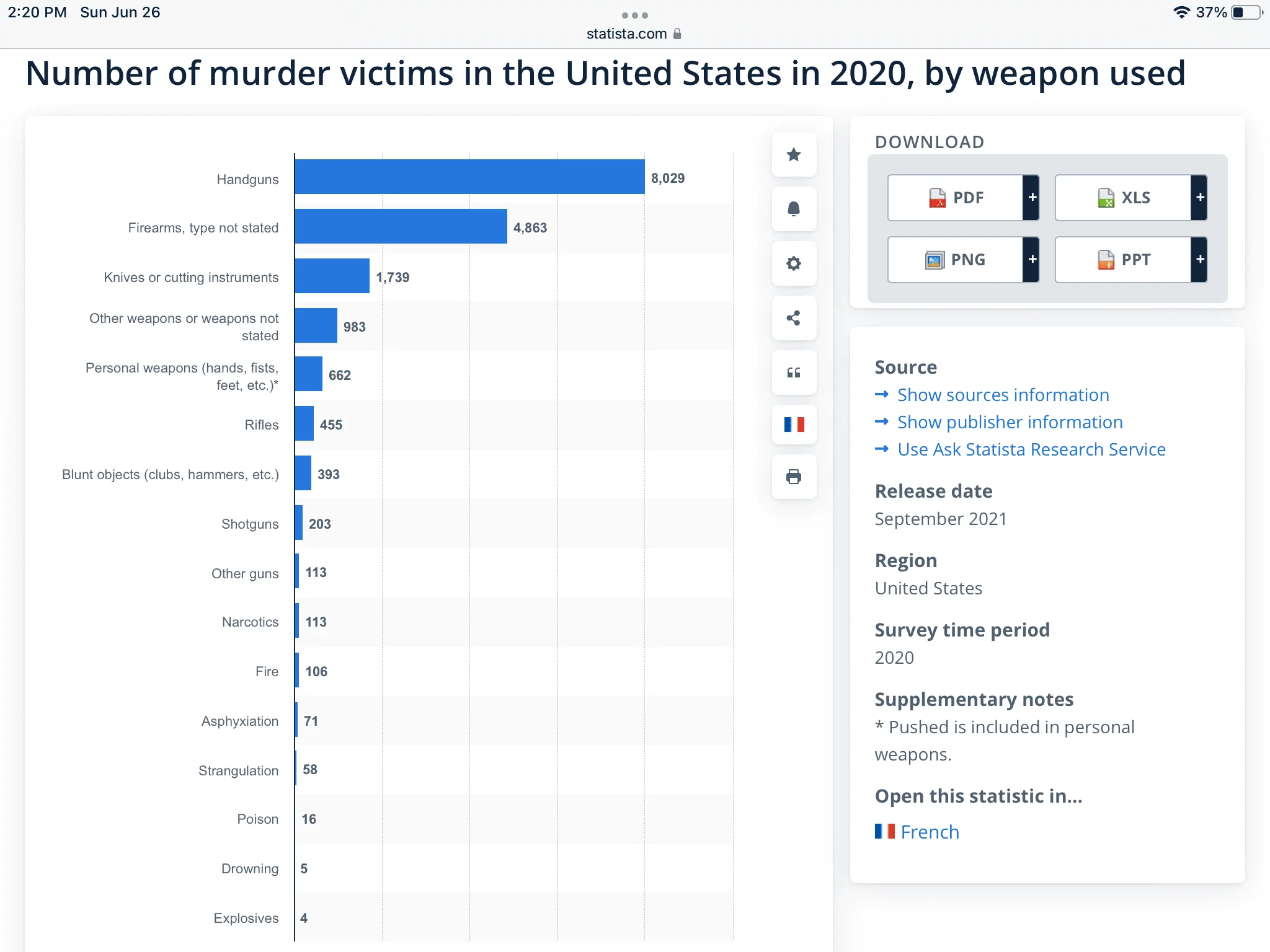Click the 'DOWNLOAD' heading
1270x952 pixels.
click(x=930, y=142)
